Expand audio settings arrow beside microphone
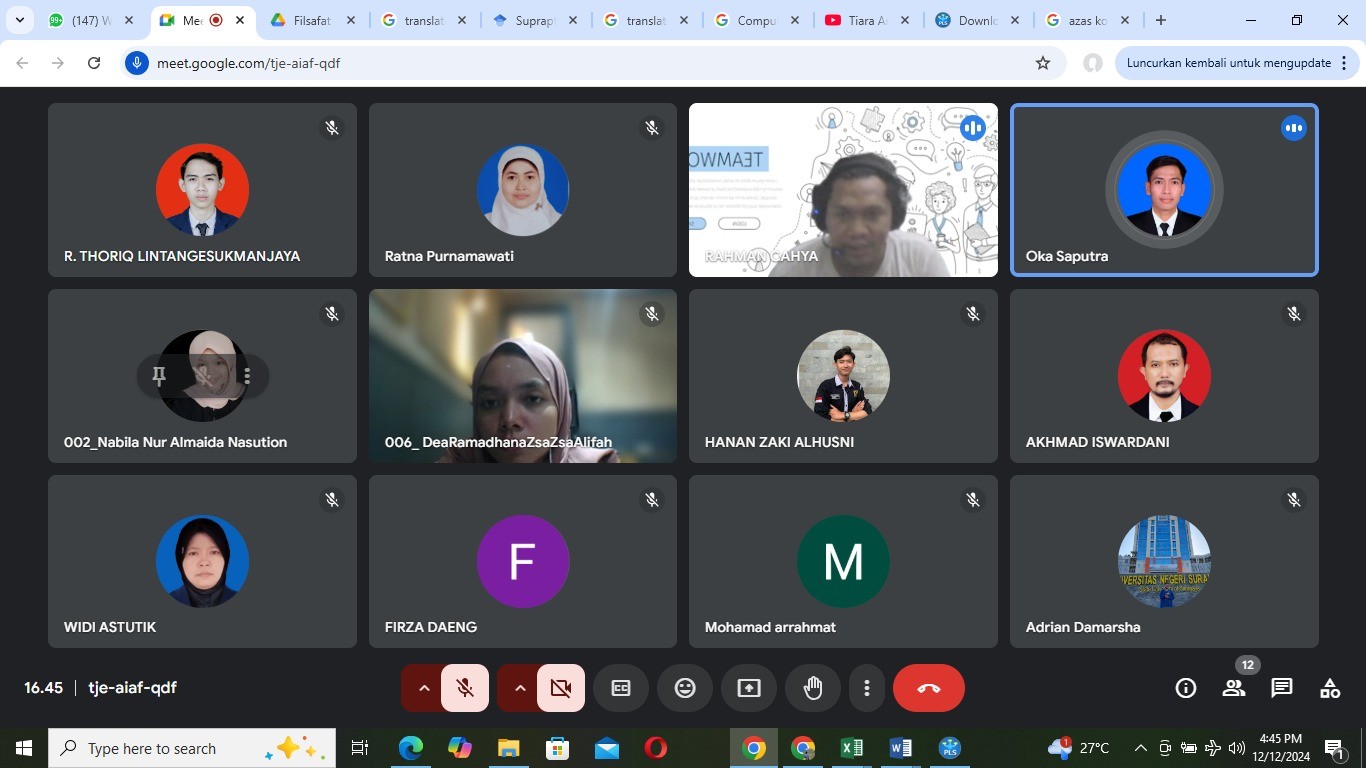This screenshot has height=768, width=1366. tap(424, 688)
